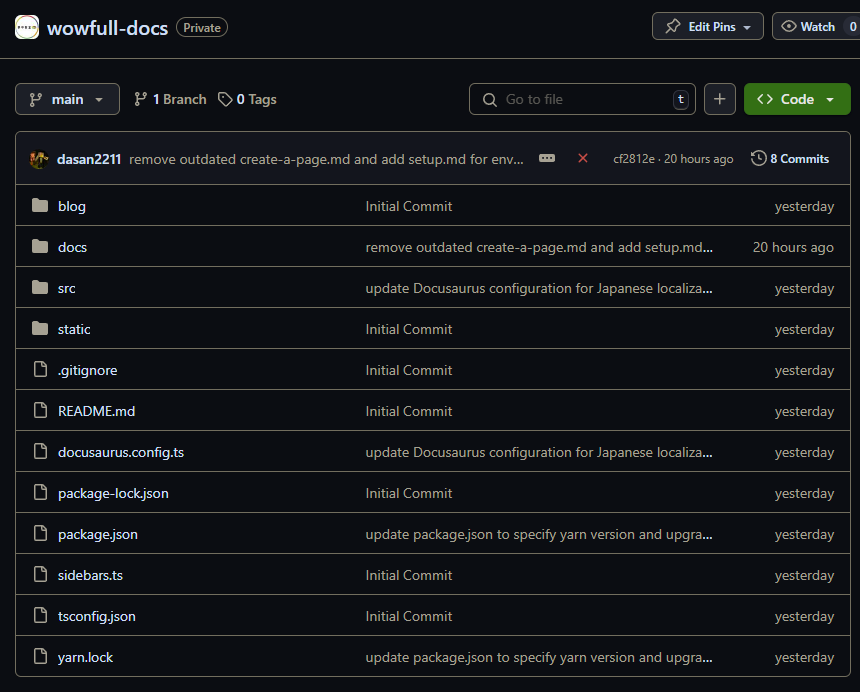The width and height of the screenshot is (860, 692).
Task: Open the package.json file
Action: coord(98,534)
